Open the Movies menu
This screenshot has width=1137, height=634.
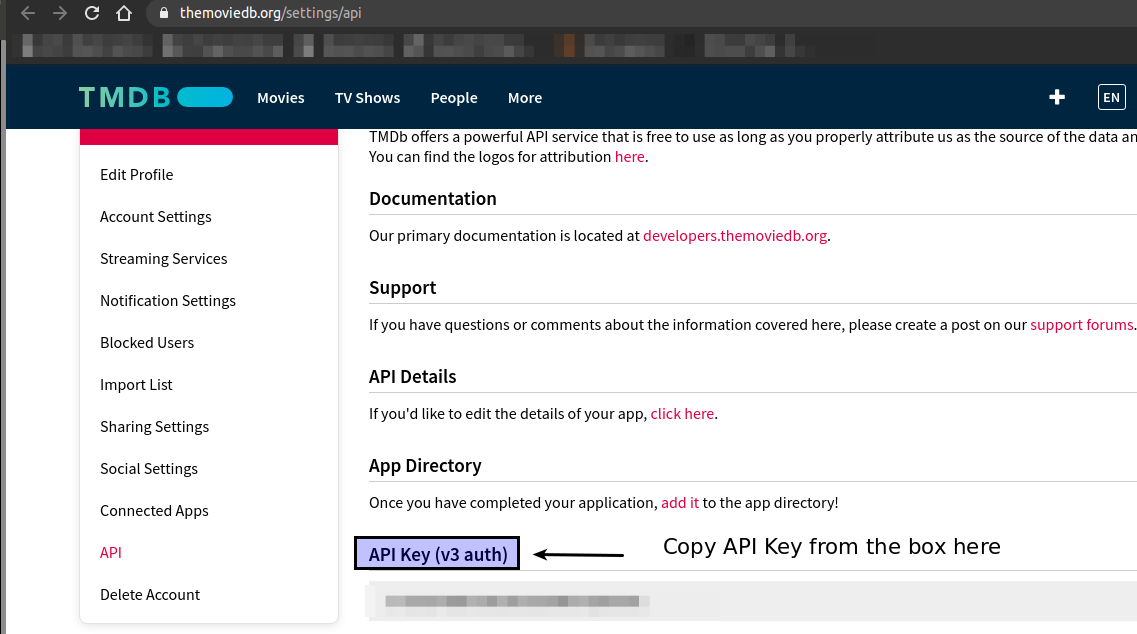pyautogui.click(x=281, y=98)
